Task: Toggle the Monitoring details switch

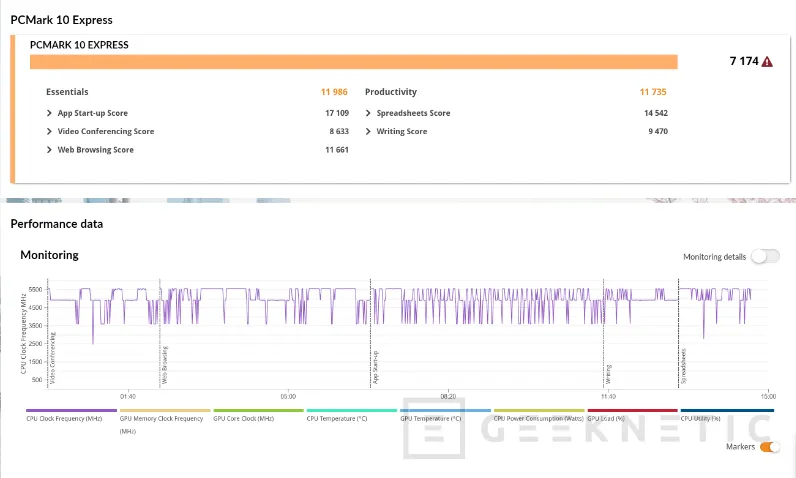Action: [766, 256]
